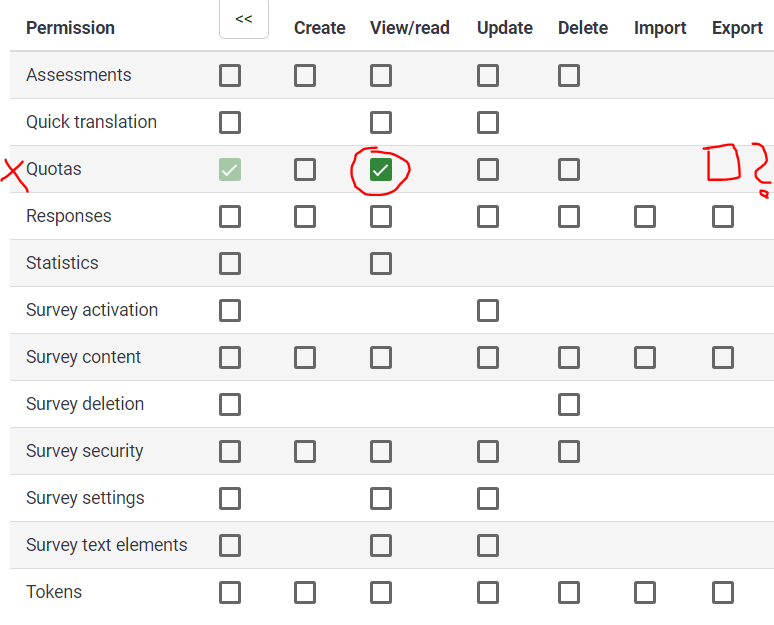Tick Survey text elements Update checkbox
This screenshot has width=774, height=625.
click(x=488, y=545)
